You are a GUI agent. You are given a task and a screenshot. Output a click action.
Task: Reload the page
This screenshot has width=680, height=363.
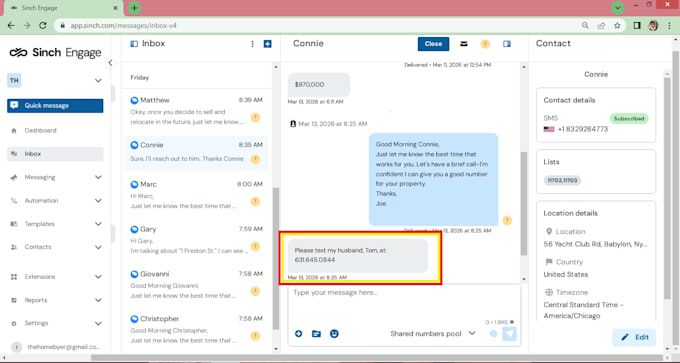tap(42, 26)
